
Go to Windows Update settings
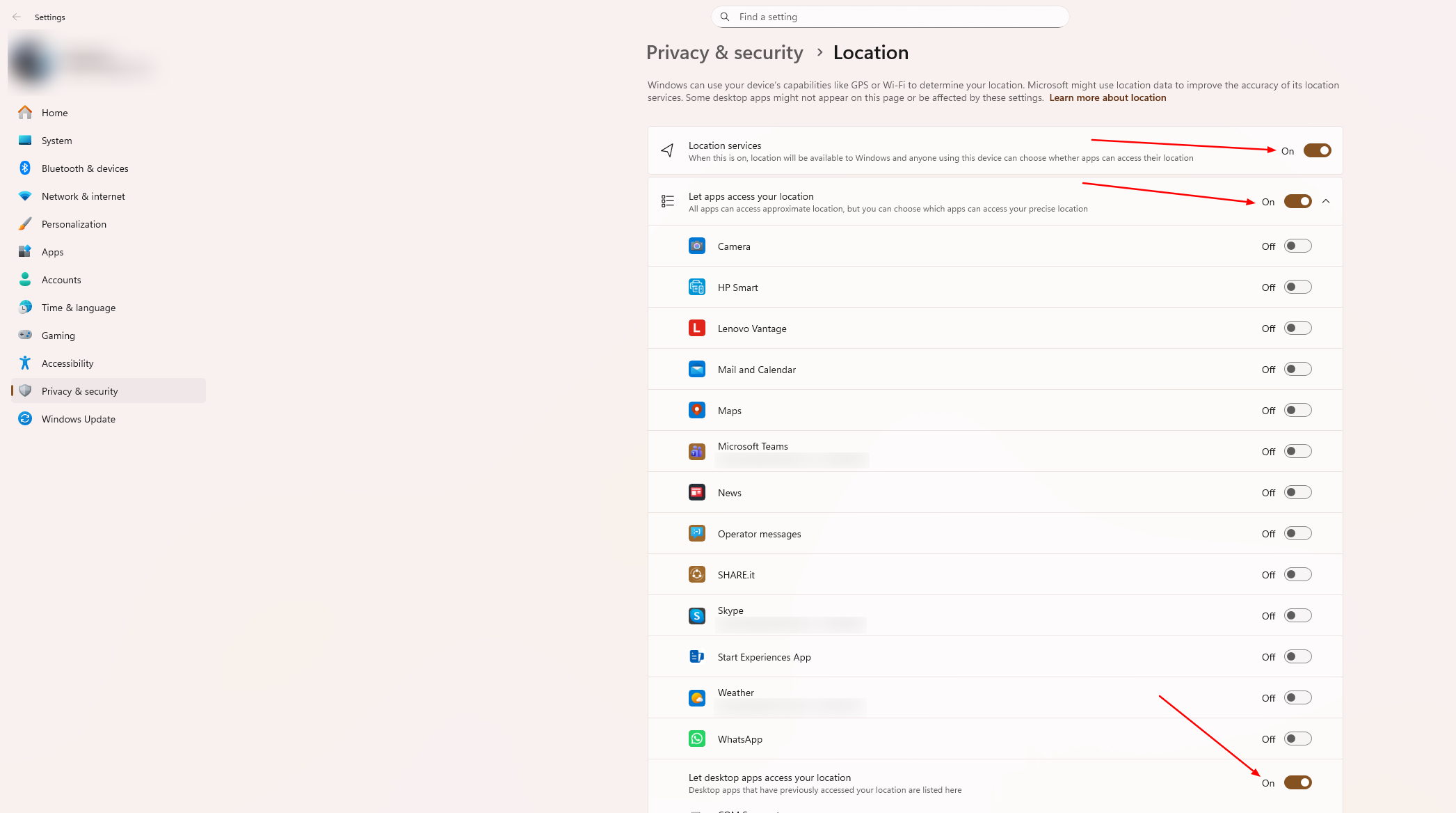coord(78,419)
